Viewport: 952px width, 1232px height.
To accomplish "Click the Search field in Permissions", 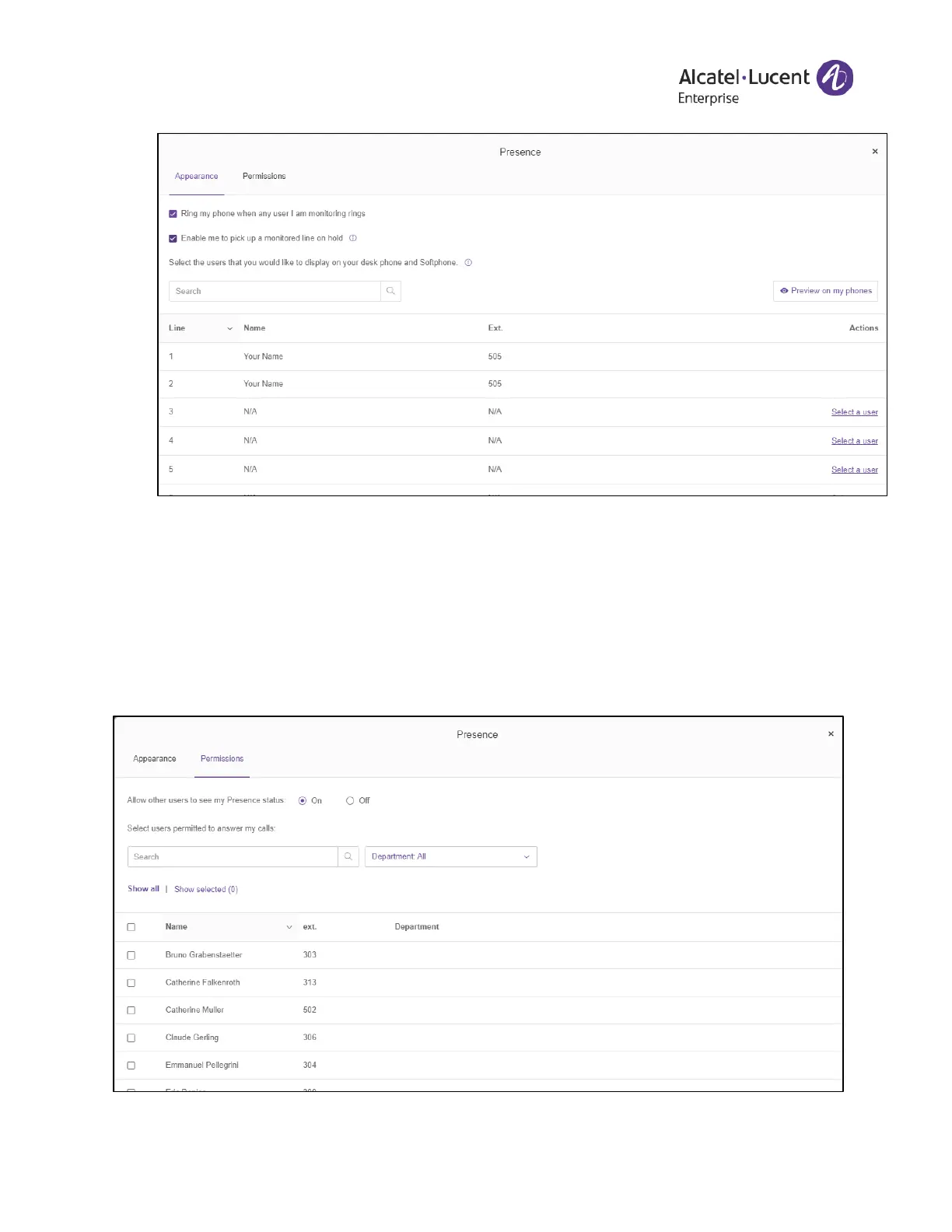I will [233, 856].
